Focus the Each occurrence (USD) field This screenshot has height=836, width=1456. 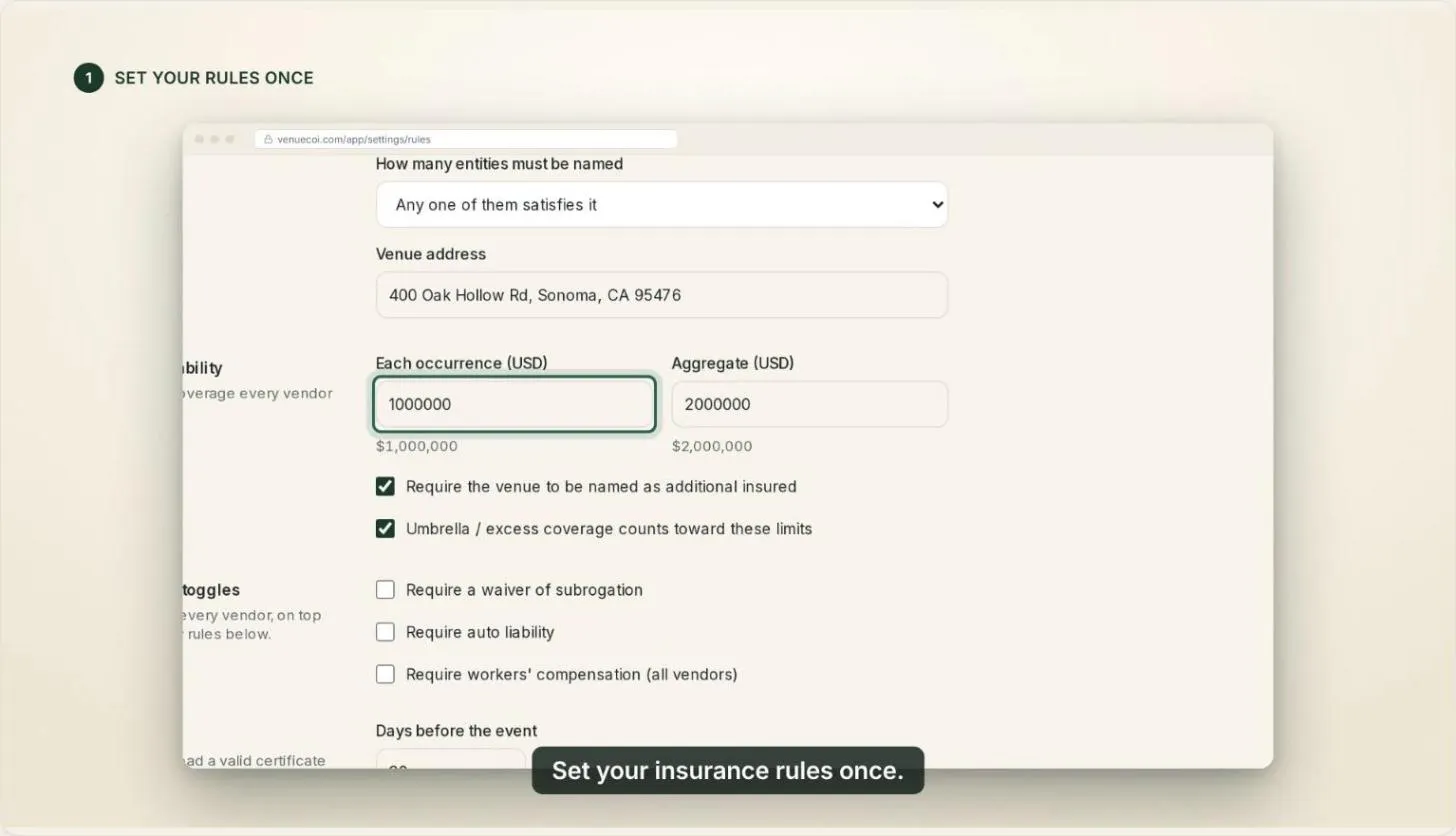(x=515, y=404)
